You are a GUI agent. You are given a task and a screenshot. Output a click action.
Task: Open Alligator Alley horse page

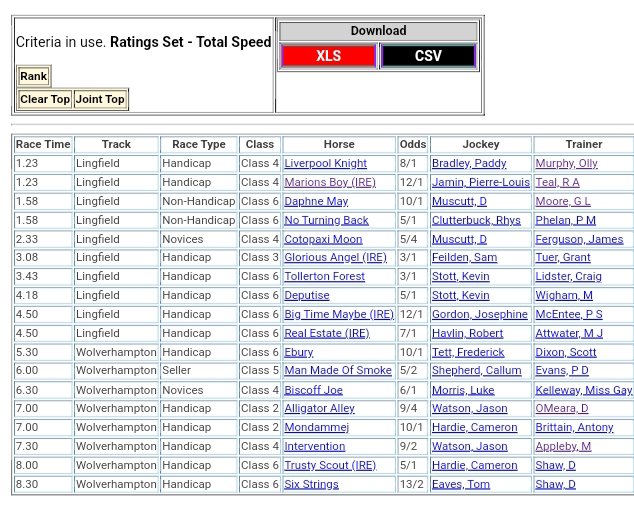(x=319, y=409)
